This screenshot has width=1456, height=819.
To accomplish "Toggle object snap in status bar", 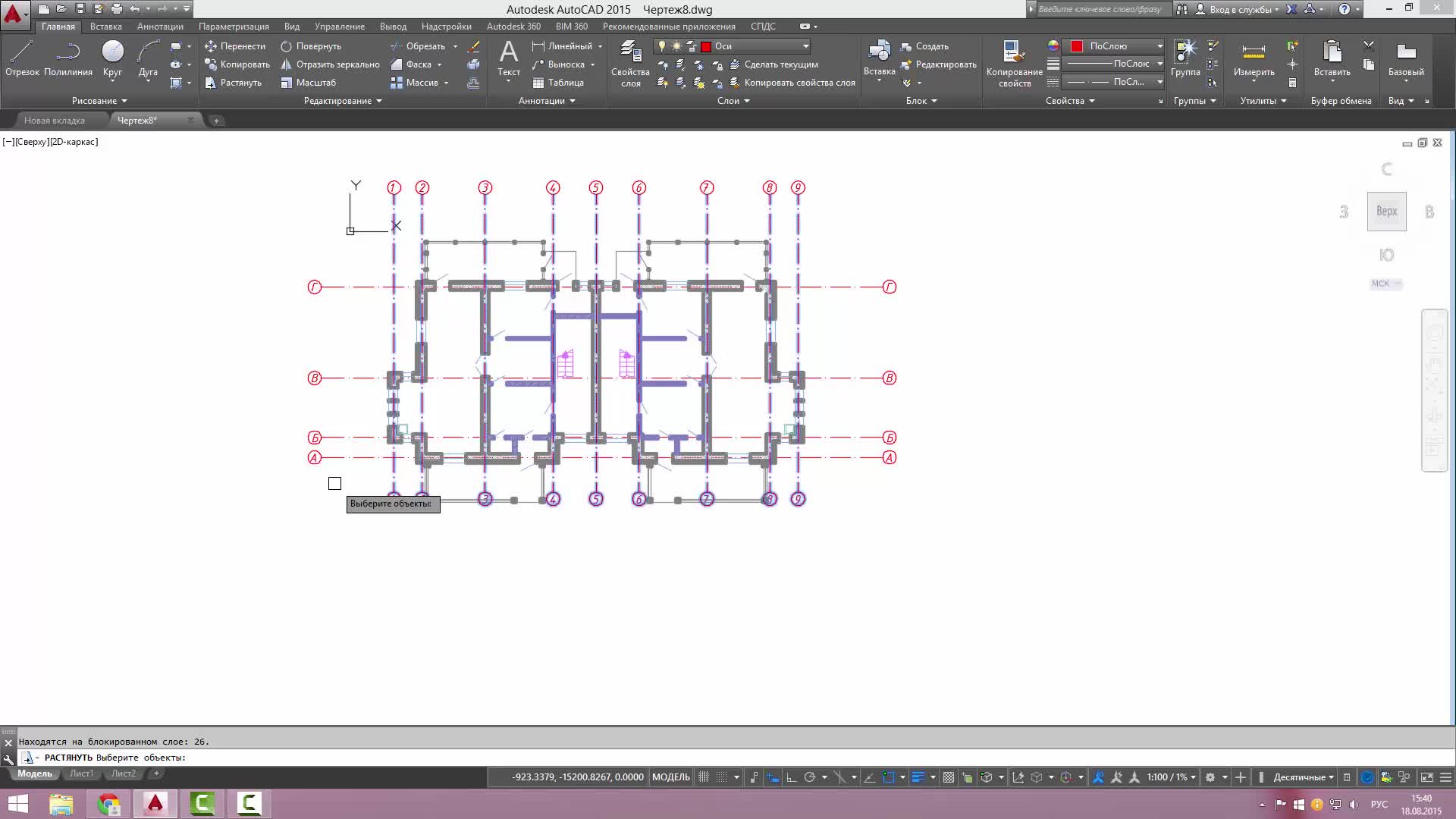I will 889,777.
